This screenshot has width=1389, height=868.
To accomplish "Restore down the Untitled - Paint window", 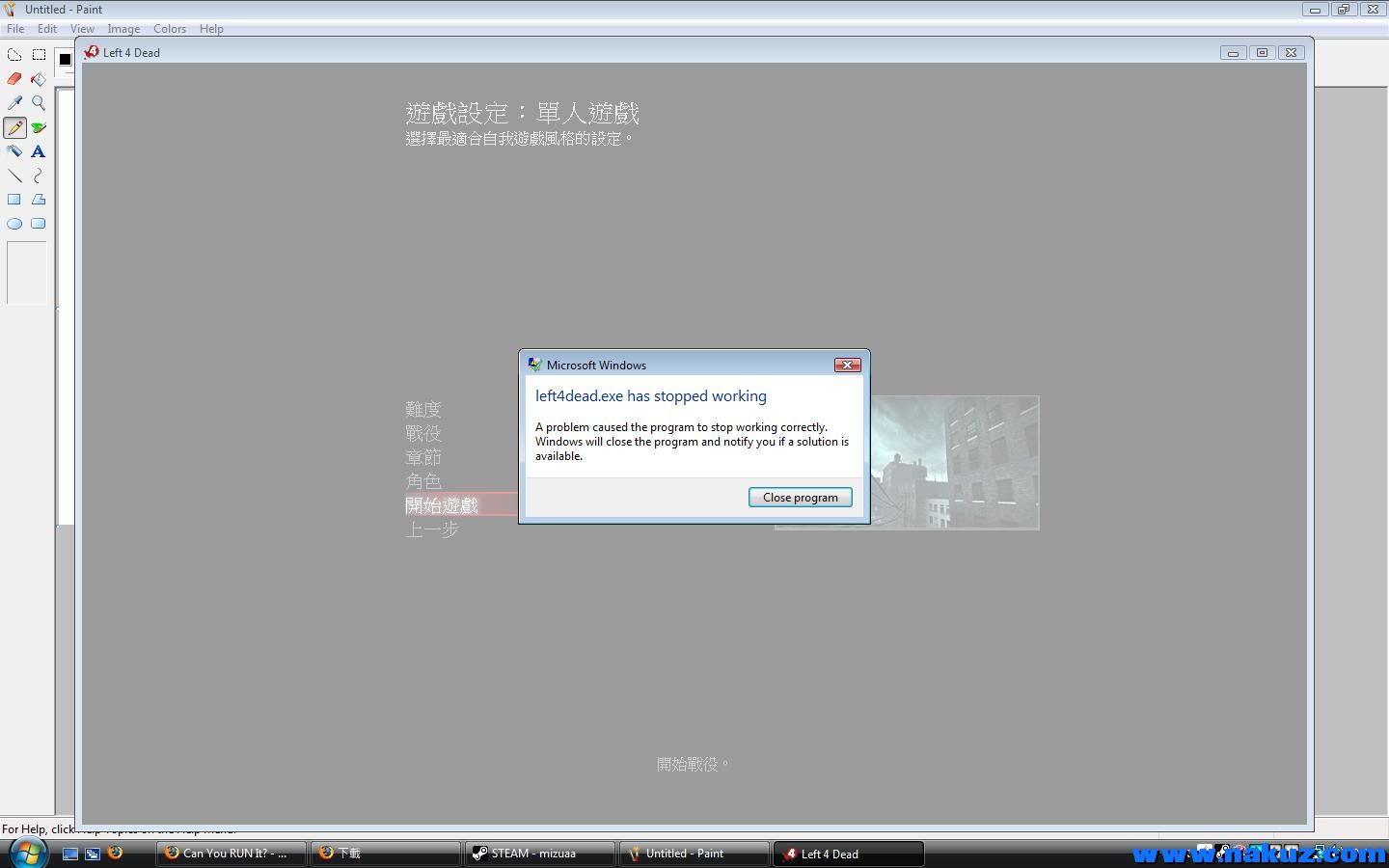I will (1344, 10).
